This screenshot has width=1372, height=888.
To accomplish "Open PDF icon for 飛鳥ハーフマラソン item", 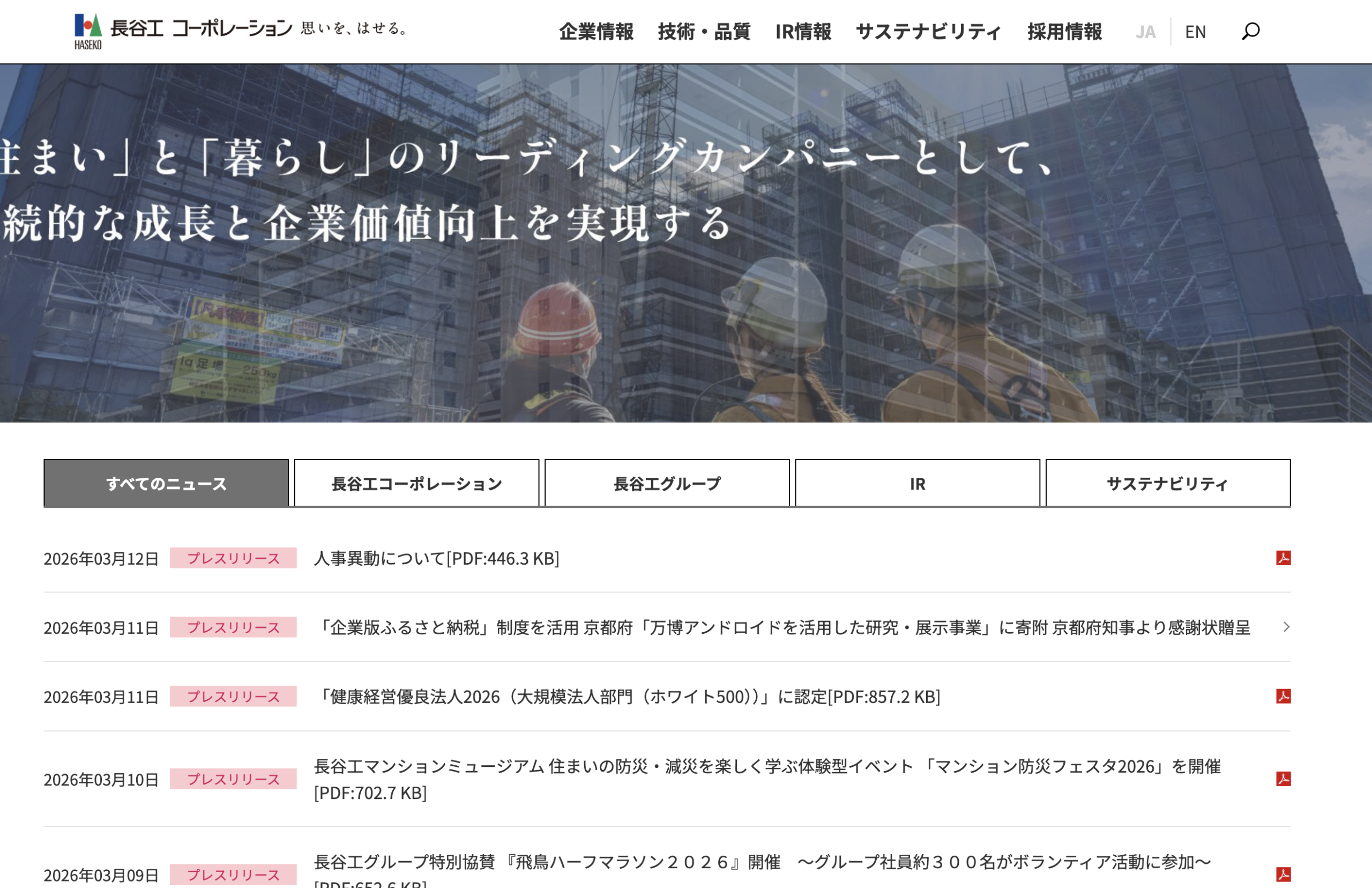I will click(x=1282, y=874).
